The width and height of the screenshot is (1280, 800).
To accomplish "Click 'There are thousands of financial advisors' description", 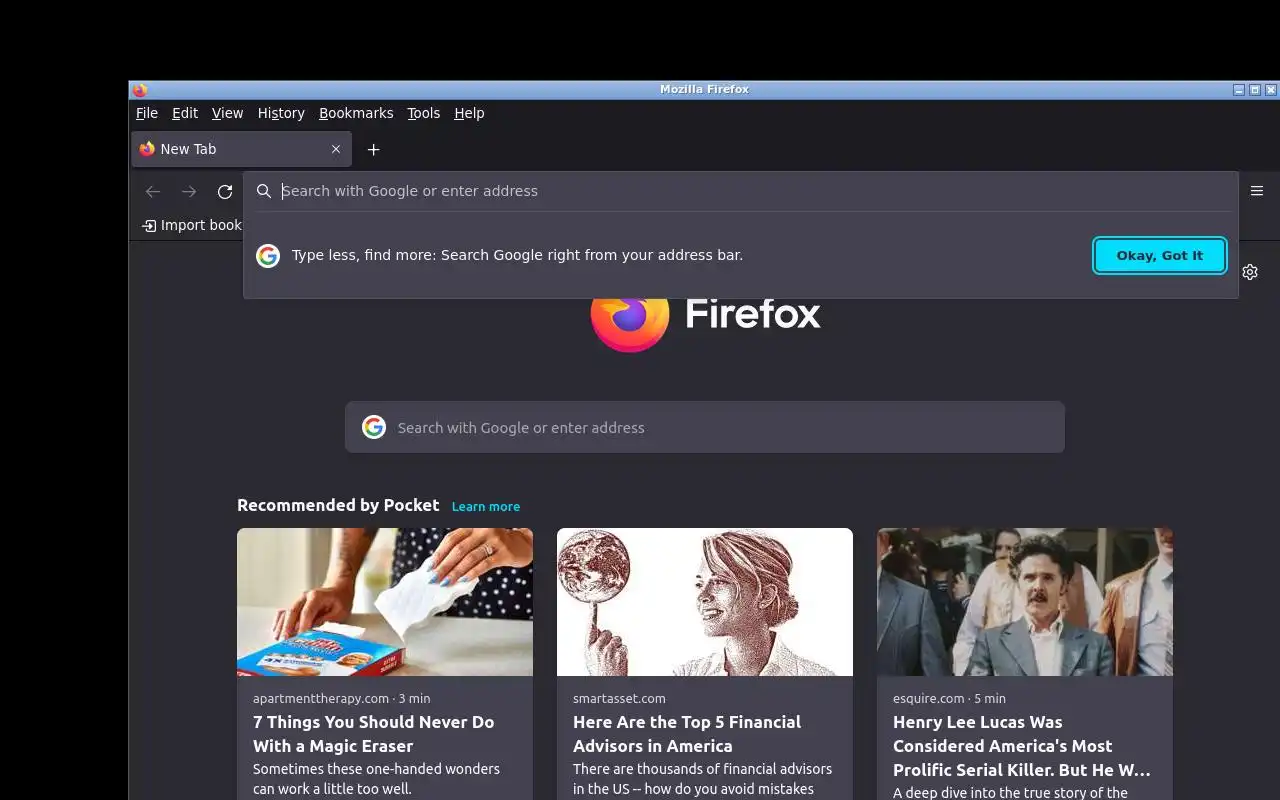I will click(x=702, y=779).
